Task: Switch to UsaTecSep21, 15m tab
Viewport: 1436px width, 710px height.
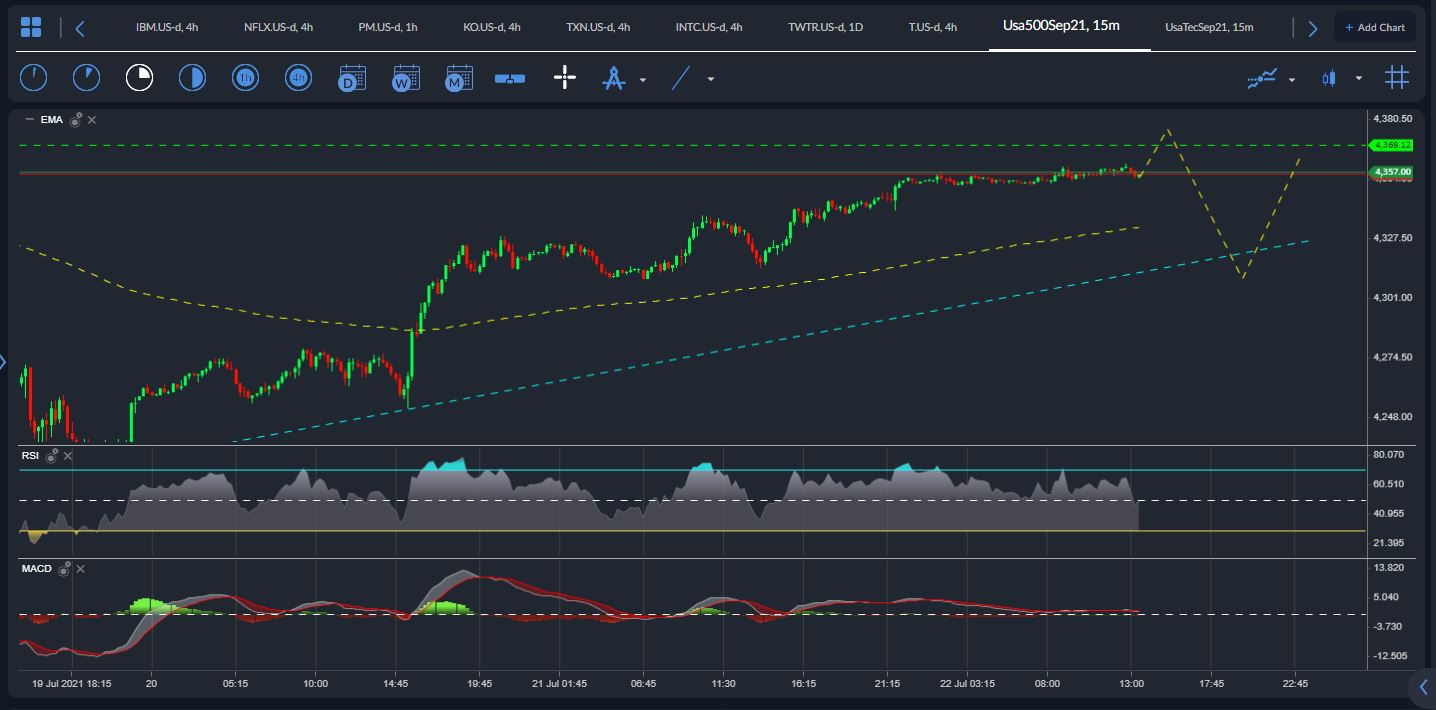Action: click(x=1209, y=27)
